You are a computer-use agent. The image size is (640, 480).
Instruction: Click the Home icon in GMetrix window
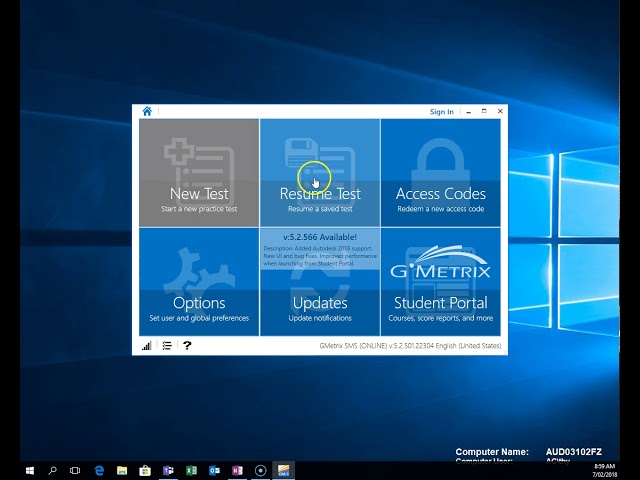click(x=147, y=111)
